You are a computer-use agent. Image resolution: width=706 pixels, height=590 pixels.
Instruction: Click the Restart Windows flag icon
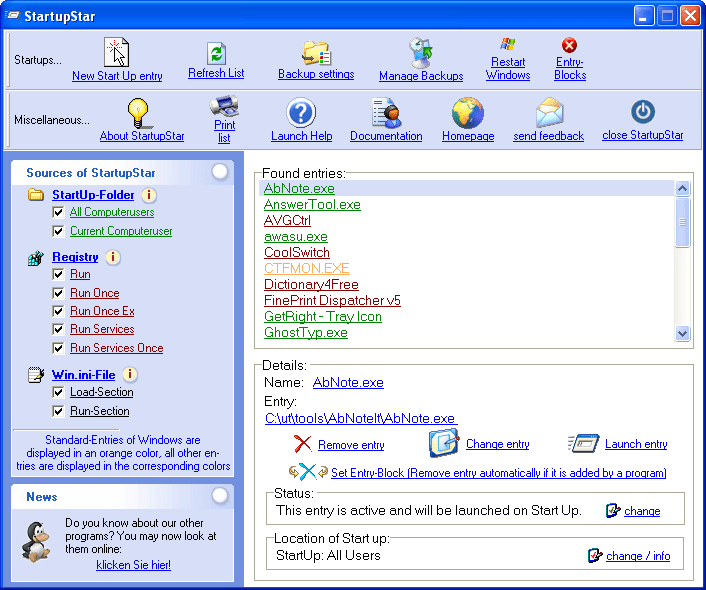point(508,45)
